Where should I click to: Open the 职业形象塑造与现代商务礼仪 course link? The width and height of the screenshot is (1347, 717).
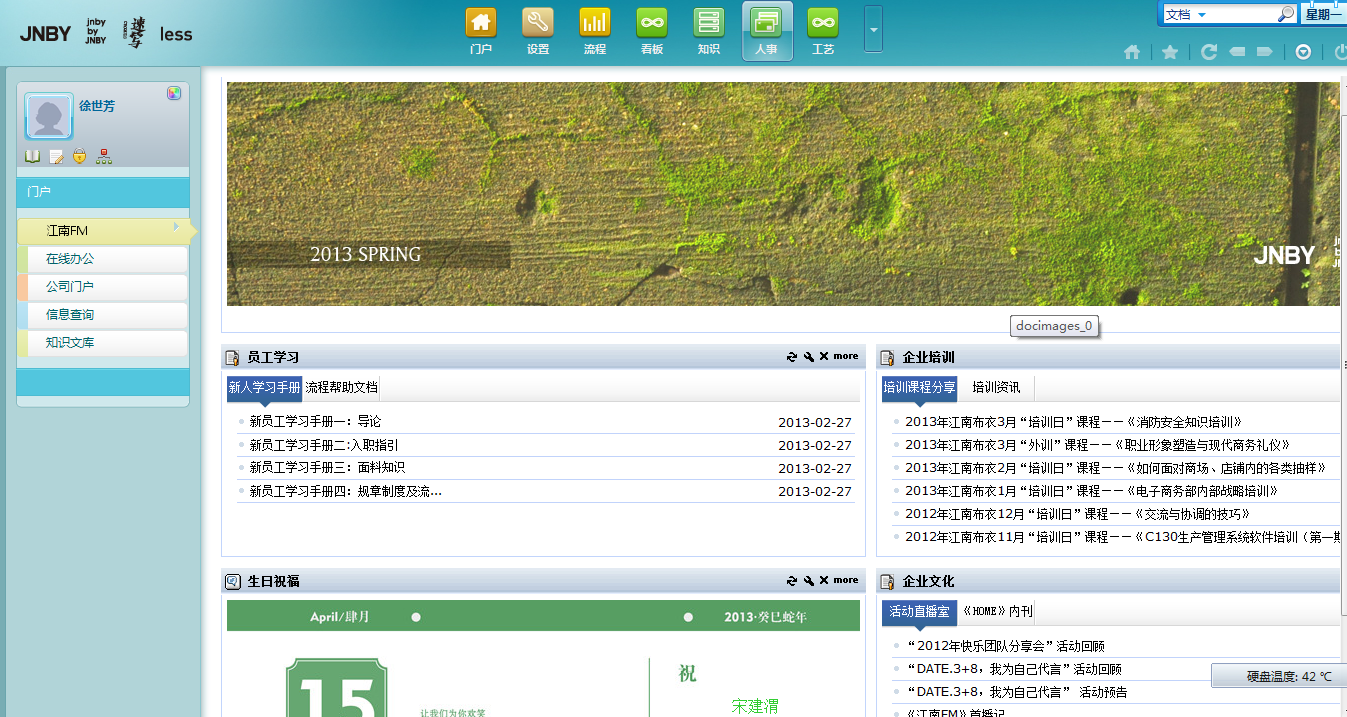tap(1098, 445)
